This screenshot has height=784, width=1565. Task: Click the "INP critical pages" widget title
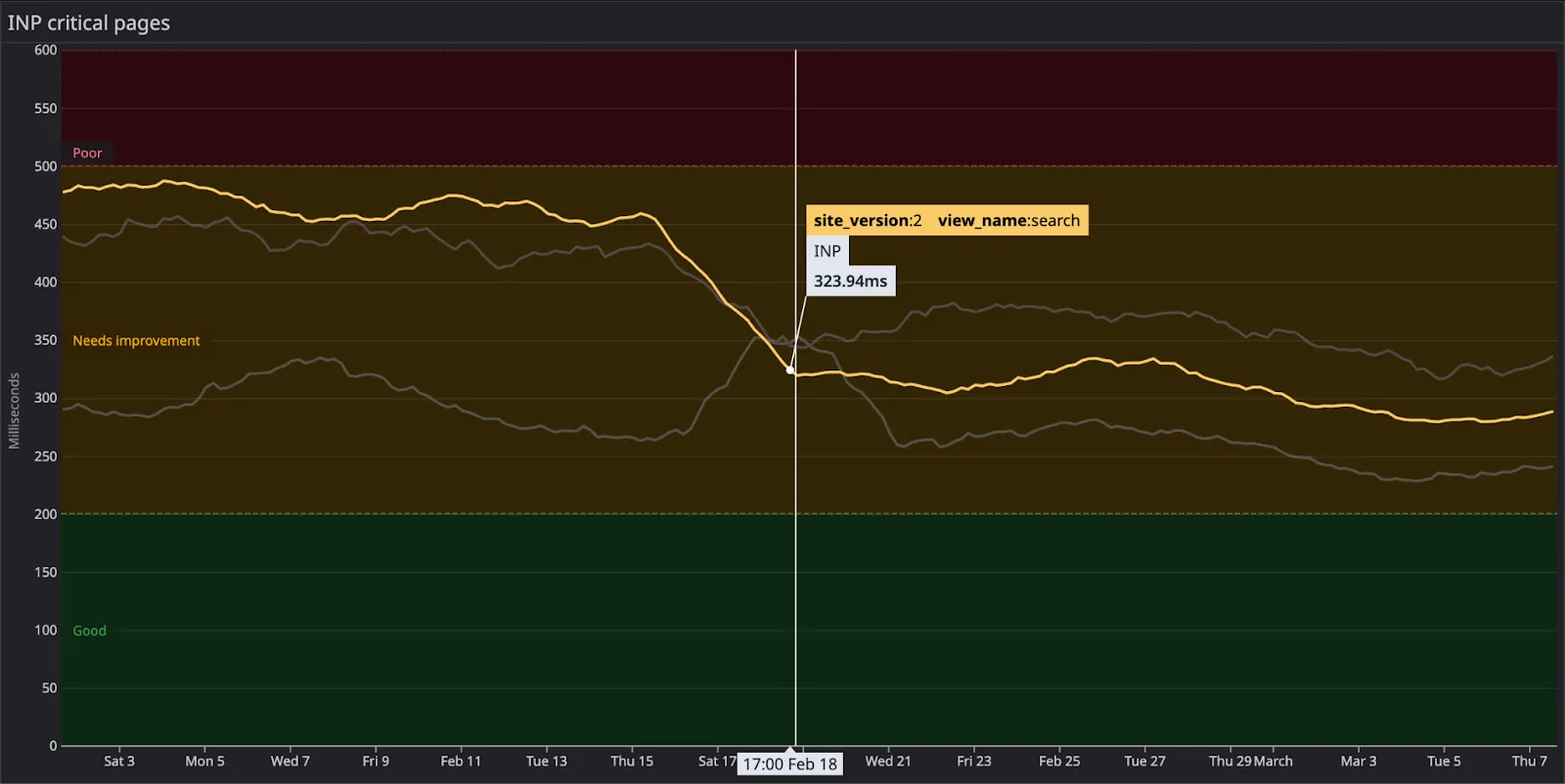click(89, 22)
